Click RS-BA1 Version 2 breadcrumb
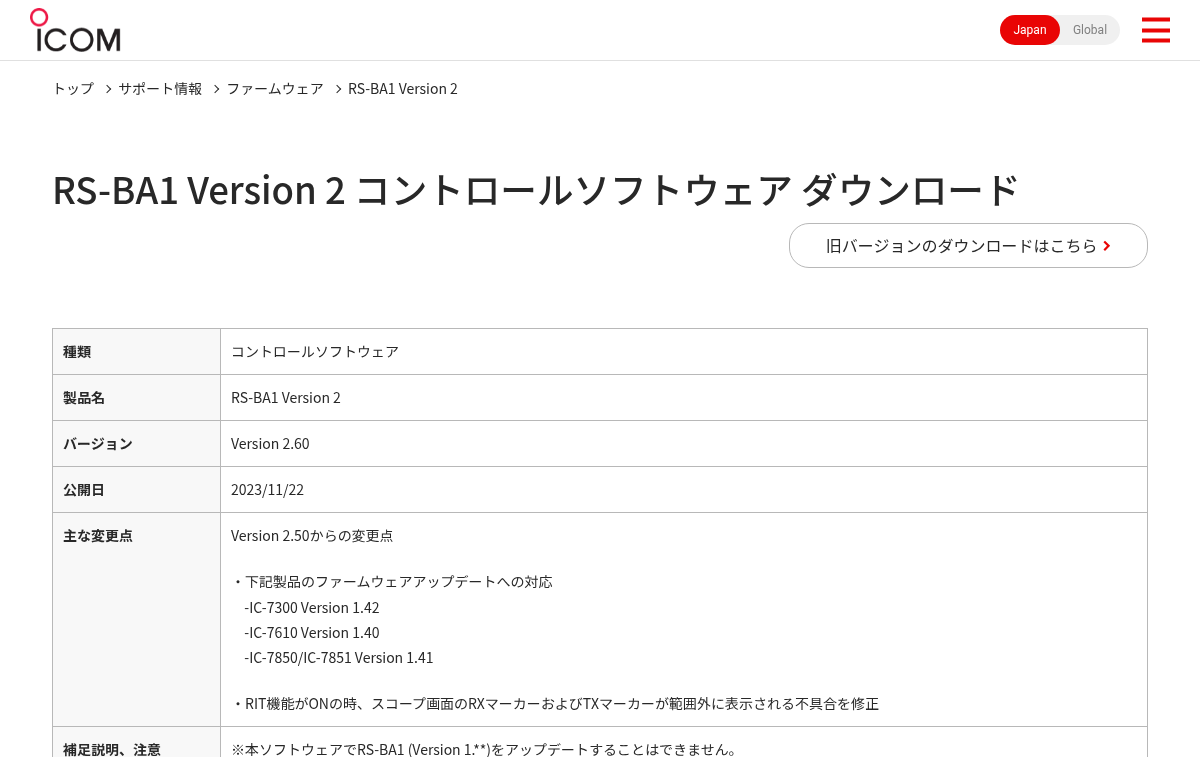Viewport: 1200px width, 757px height. coord(403,89)
